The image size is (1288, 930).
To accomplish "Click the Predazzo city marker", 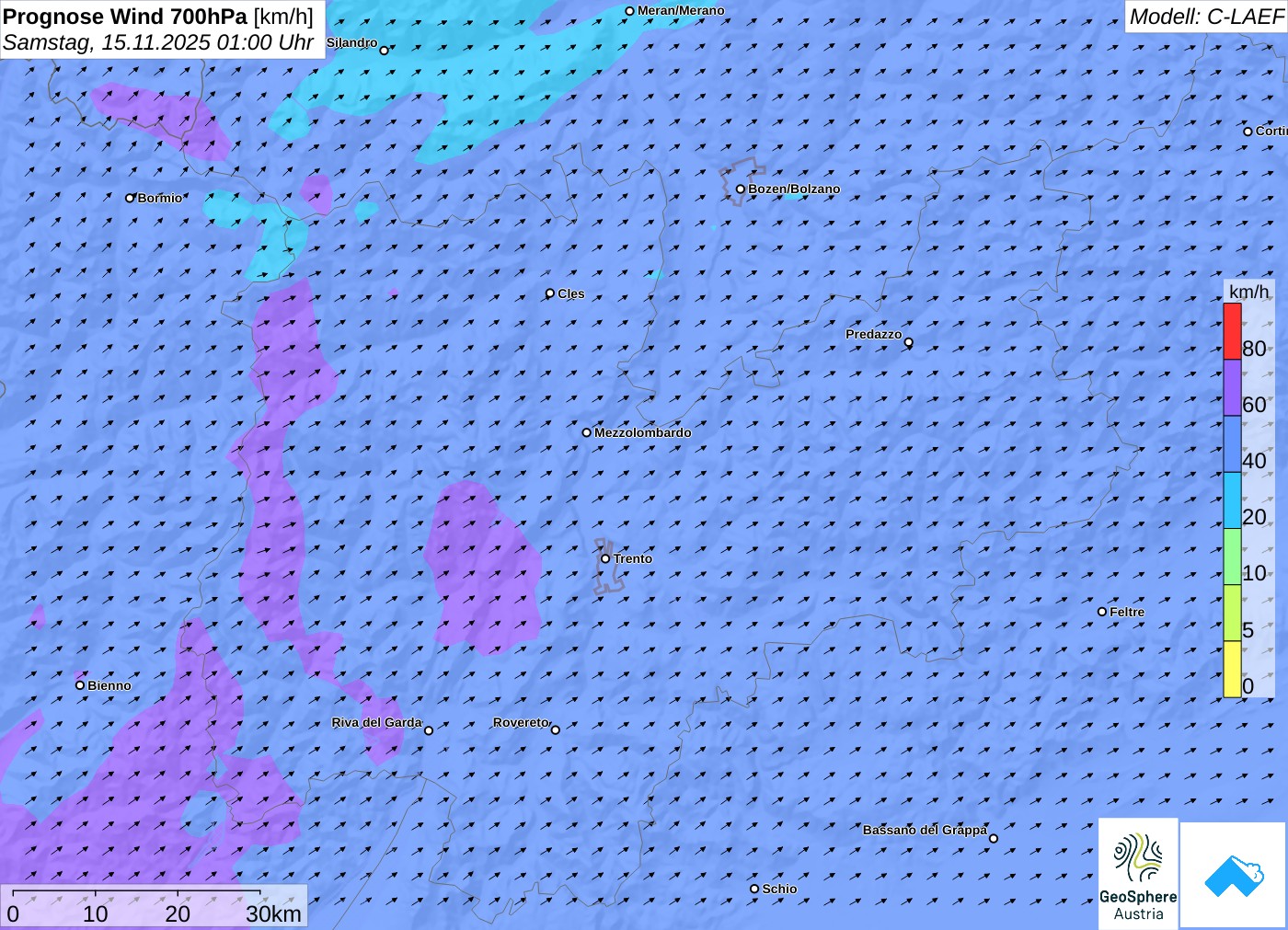I will point(909,342).
